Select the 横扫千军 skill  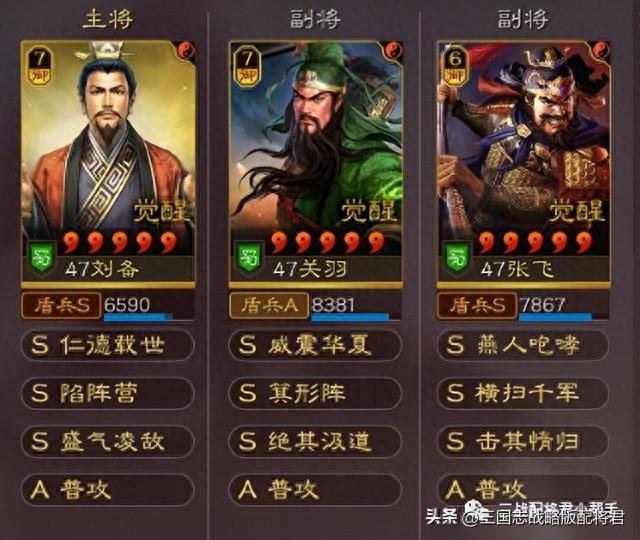pyautogui.click(x=522, y=393)
